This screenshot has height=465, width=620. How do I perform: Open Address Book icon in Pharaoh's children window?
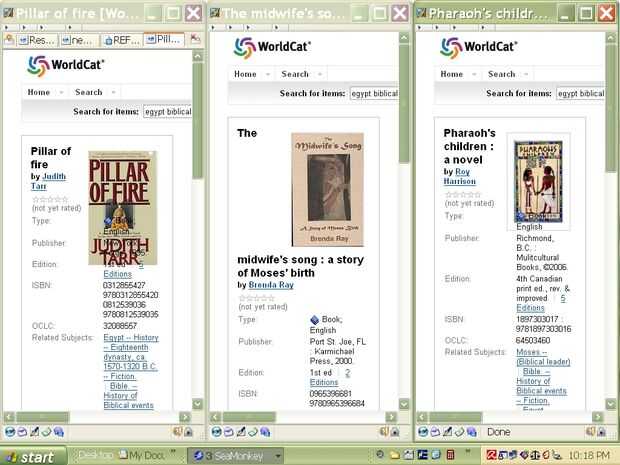pos(459,432)
